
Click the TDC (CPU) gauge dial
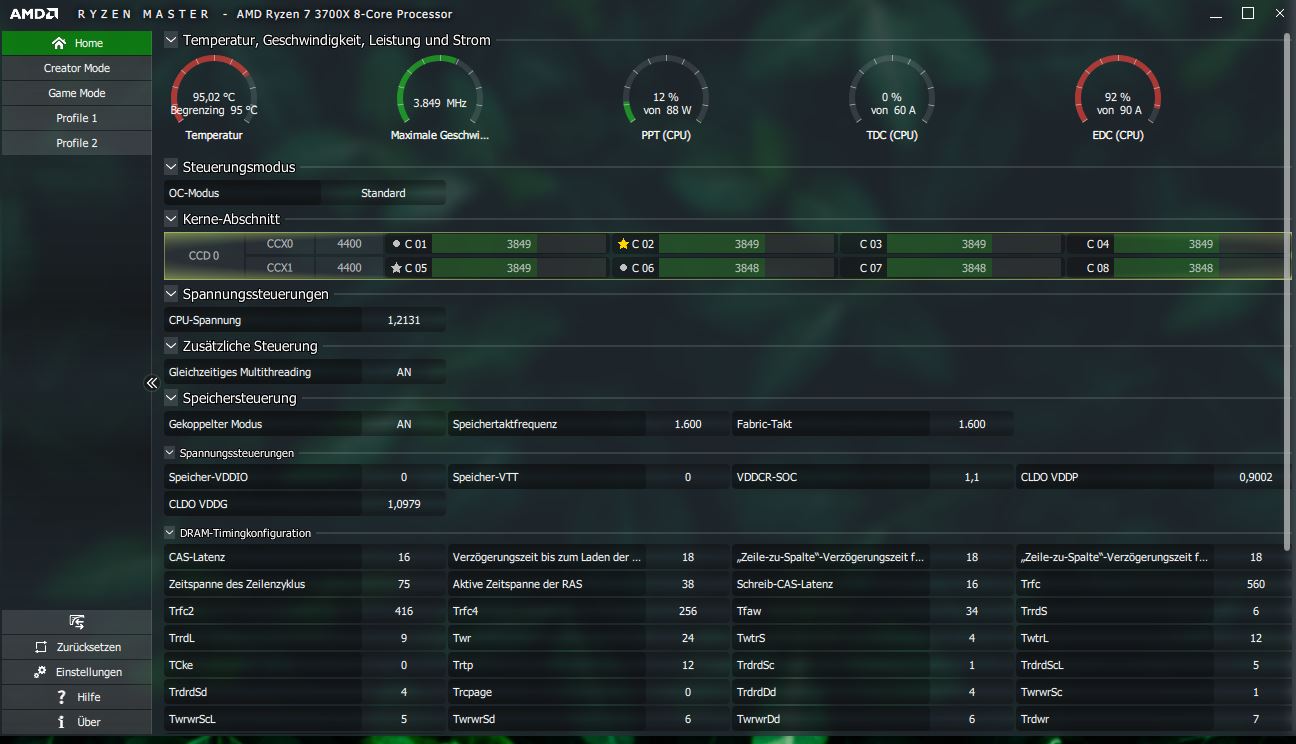point(892,91)
